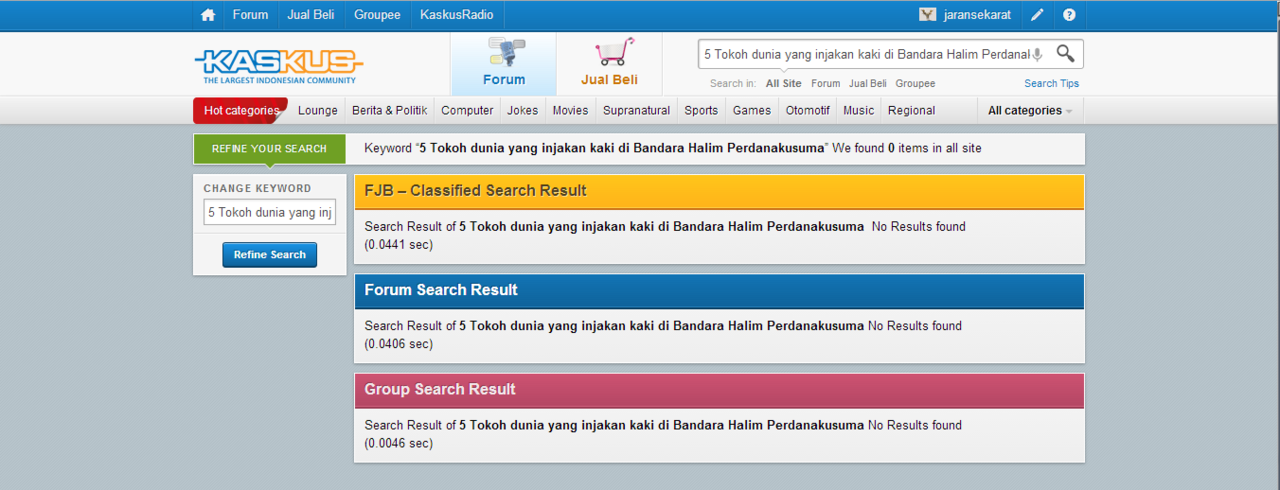Click the (0.0046 sec) timing text

tap(399, 443)
